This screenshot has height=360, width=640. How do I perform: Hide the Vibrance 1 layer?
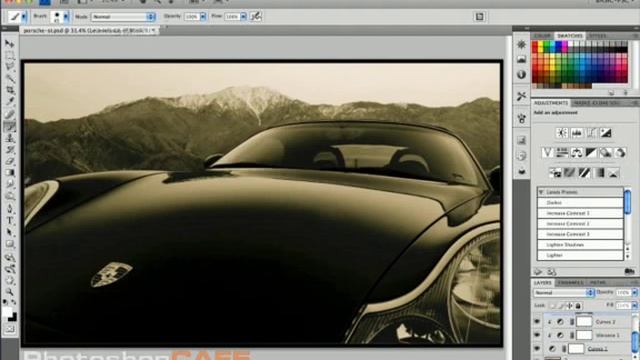(537, 335)
